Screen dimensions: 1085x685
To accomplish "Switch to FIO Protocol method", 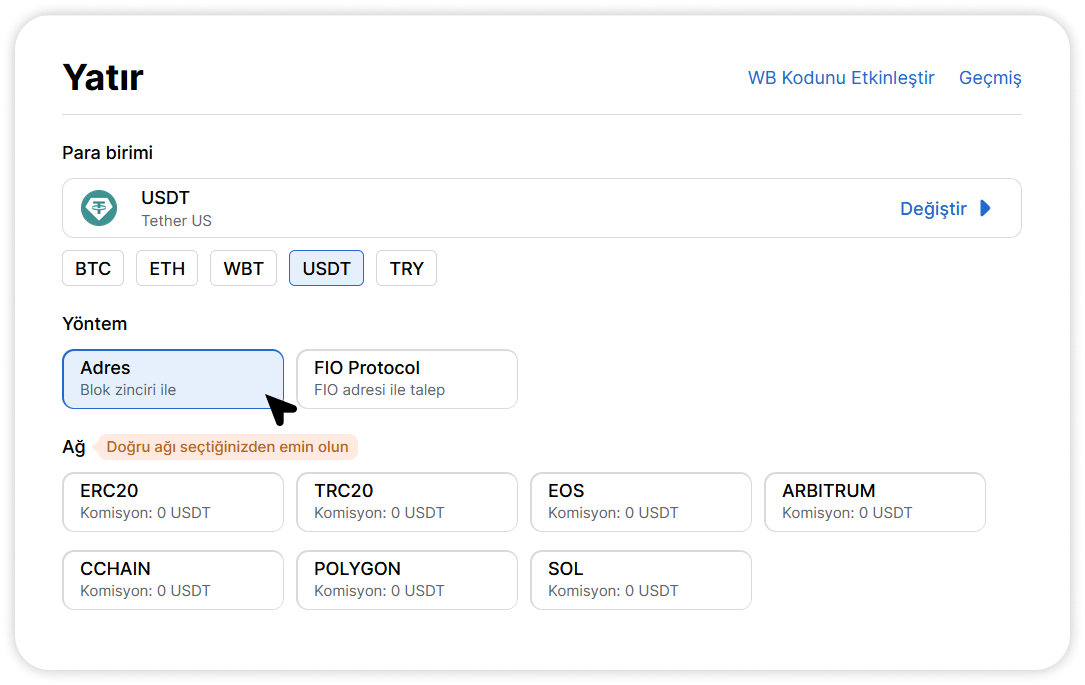I will (x=406, y=379).
